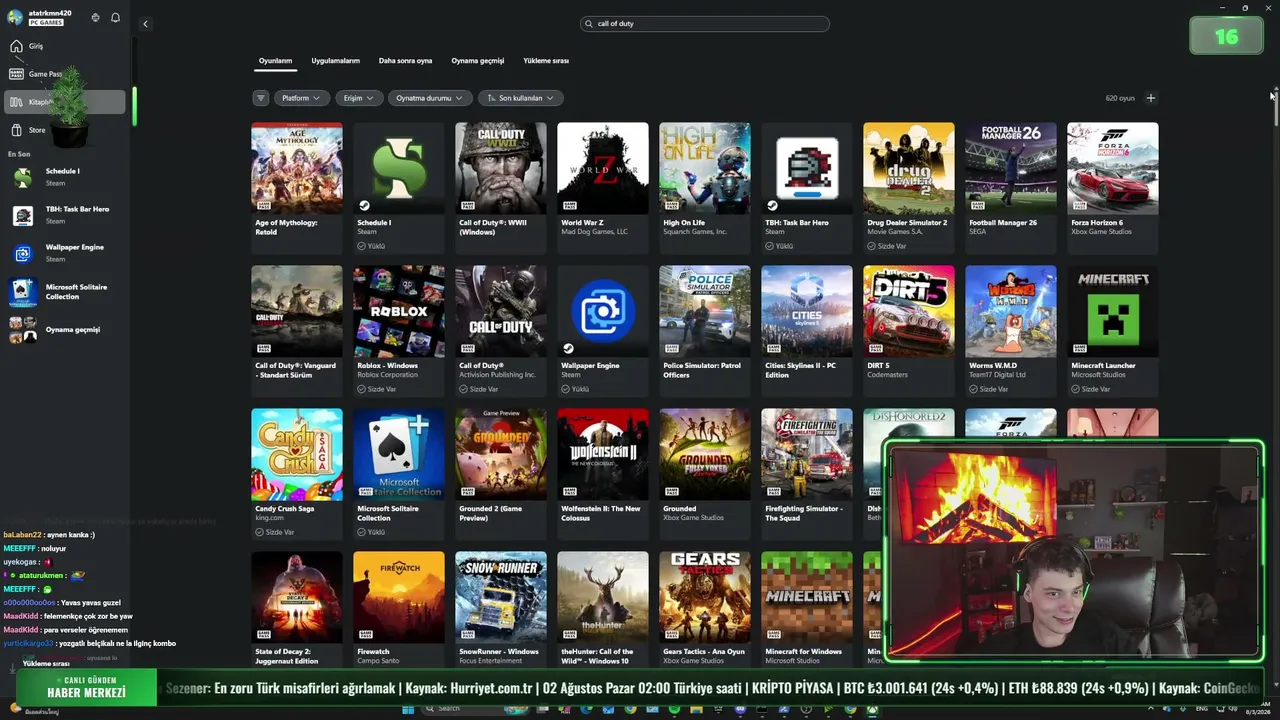Open the Daha sonra oyna tab
The image size is (1280, 720).
(405, 61)
